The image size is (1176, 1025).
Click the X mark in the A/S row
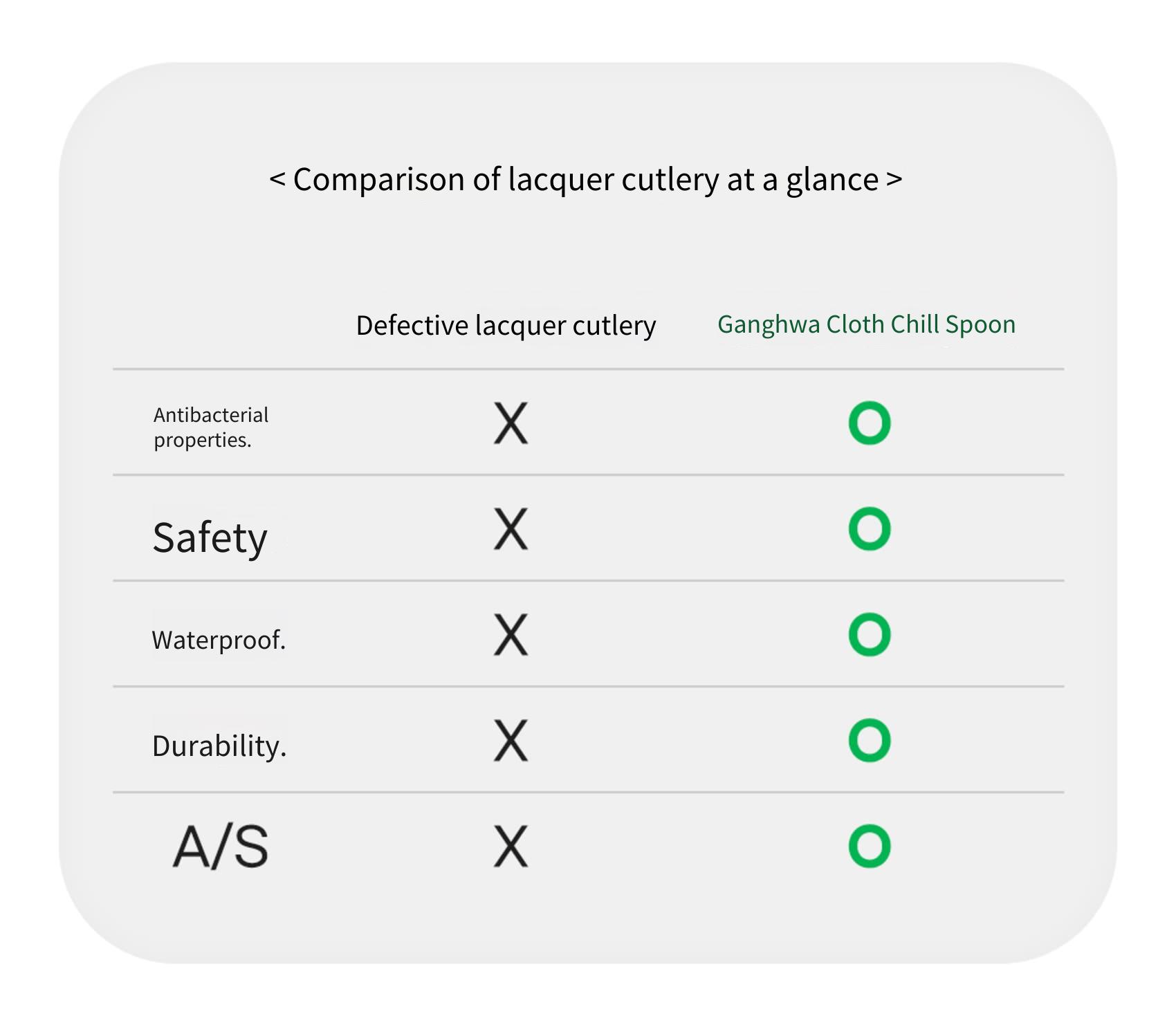click(x=511, y=846)
